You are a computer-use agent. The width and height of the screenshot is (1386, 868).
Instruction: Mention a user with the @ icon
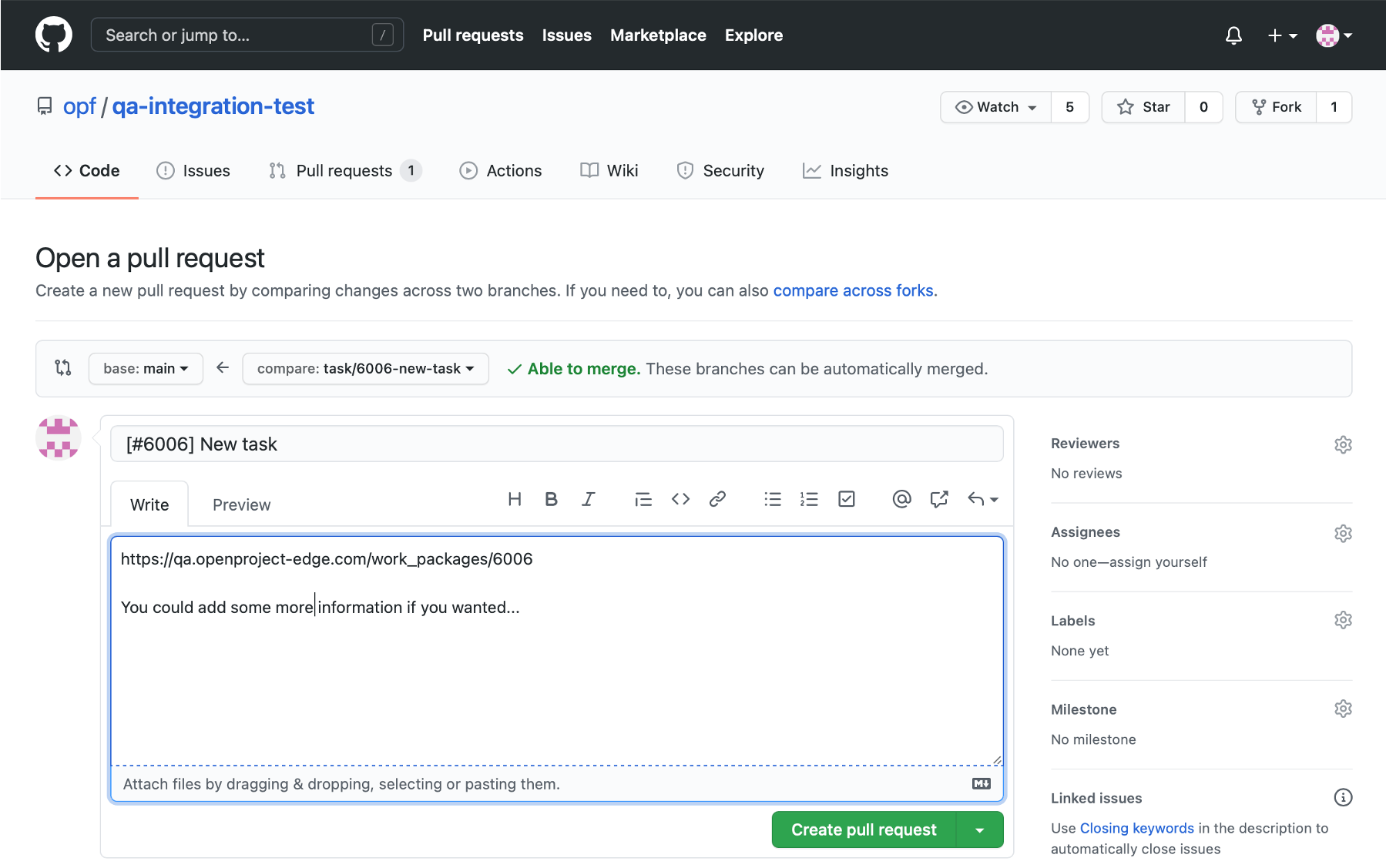coord(901,499)
